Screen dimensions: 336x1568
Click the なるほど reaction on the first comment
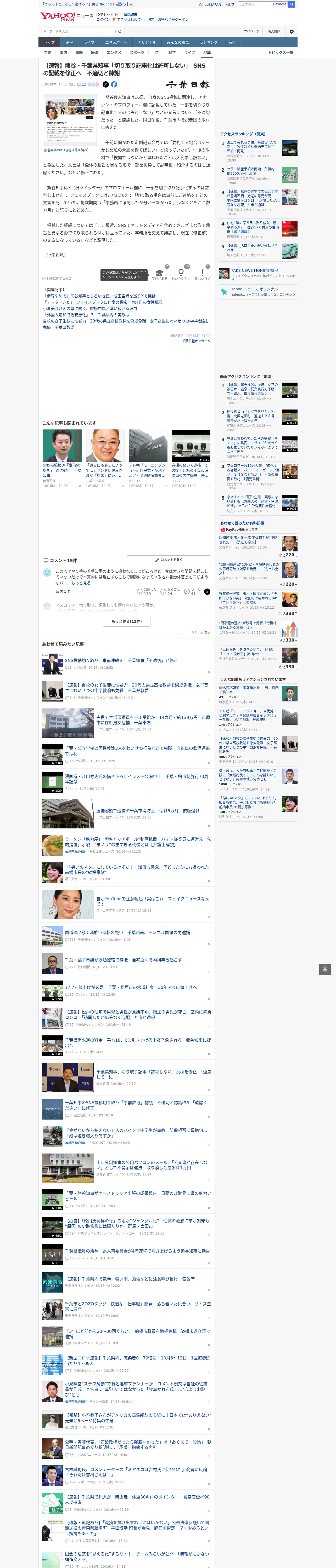pos(171,591)
